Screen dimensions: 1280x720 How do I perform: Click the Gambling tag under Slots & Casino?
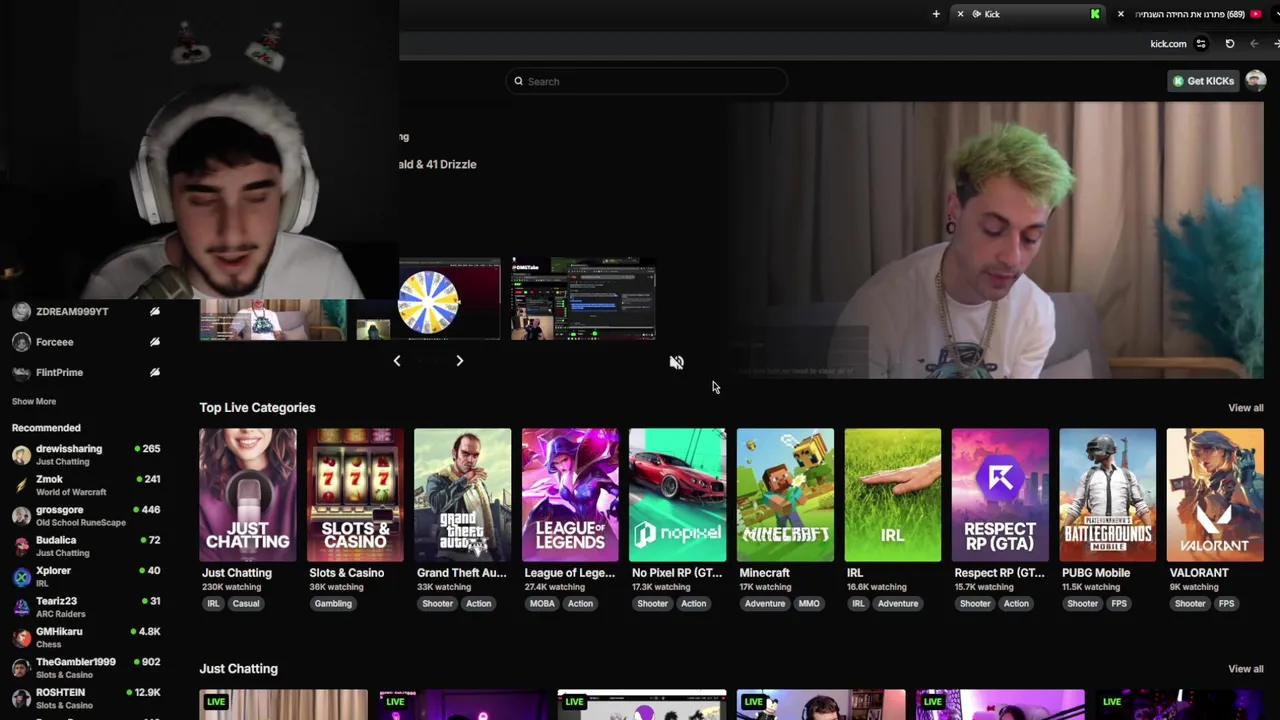coord(333,604)
